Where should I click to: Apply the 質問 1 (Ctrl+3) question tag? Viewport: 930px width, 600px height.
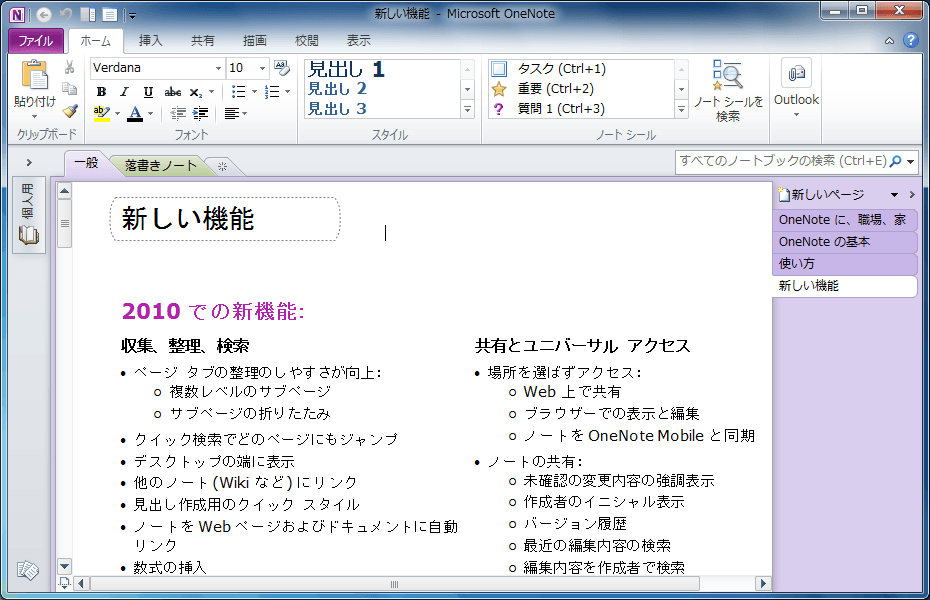click(x=549, y=109)
